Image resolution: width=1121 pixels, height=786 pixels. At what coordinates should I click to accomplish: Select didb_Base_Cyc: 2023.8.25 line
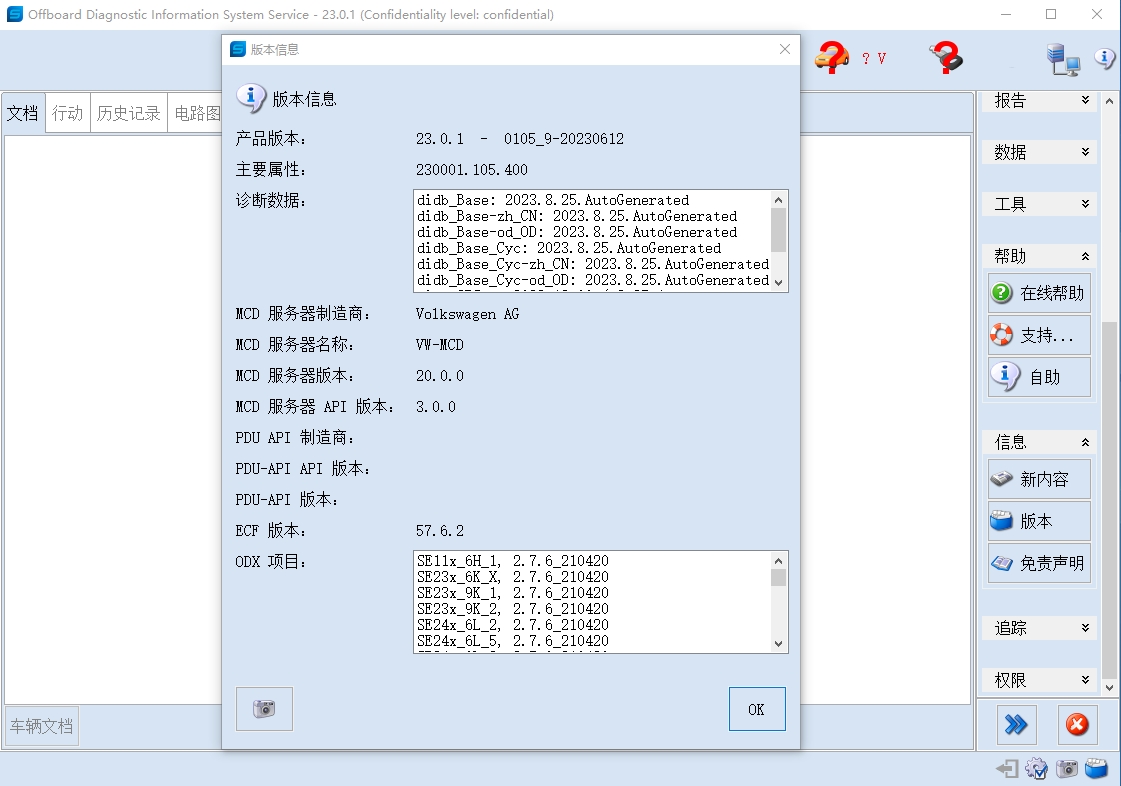[x=568, y=248]
